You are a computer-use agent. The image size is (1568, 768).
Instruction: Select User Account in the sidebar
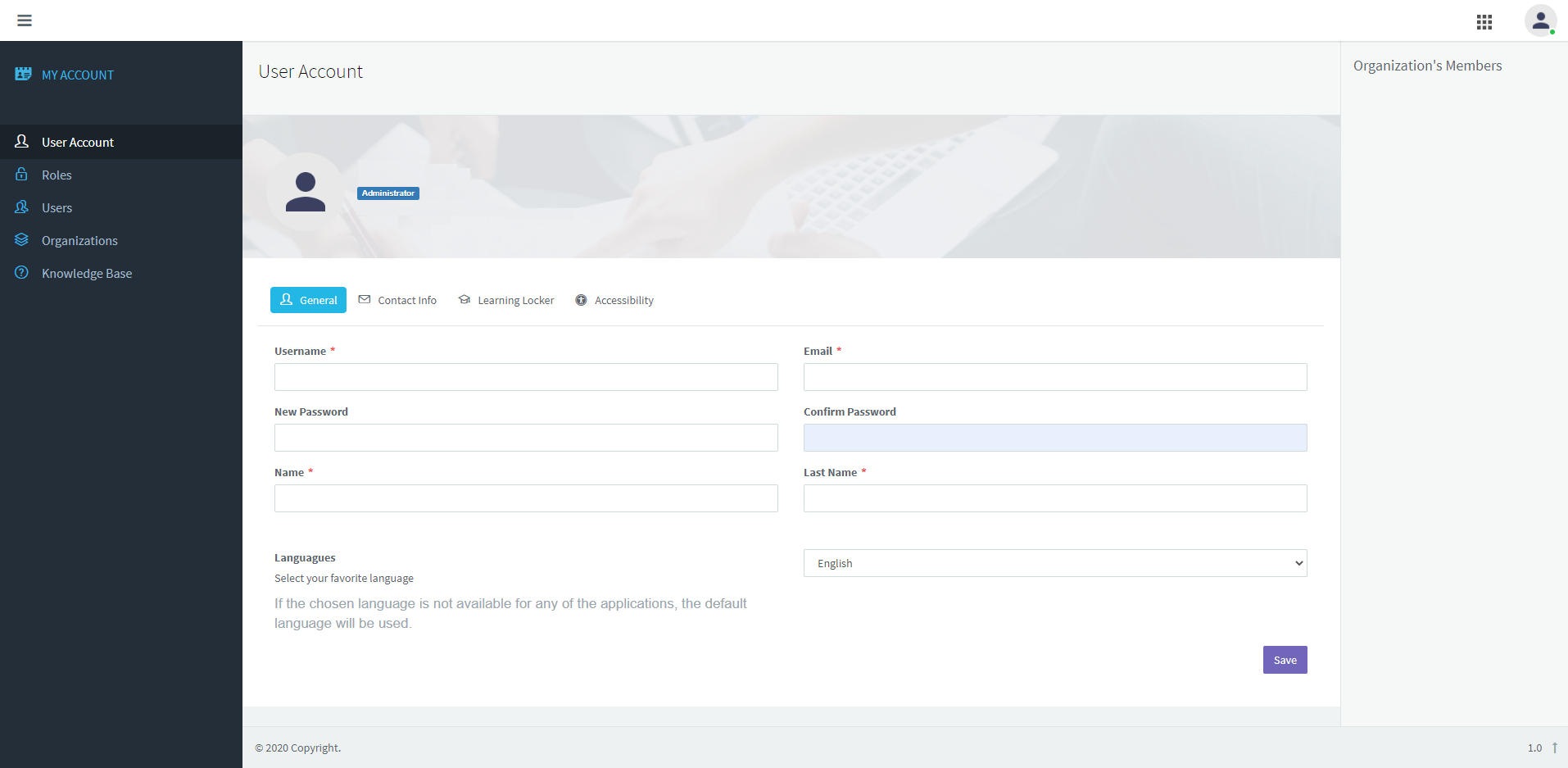121,142
